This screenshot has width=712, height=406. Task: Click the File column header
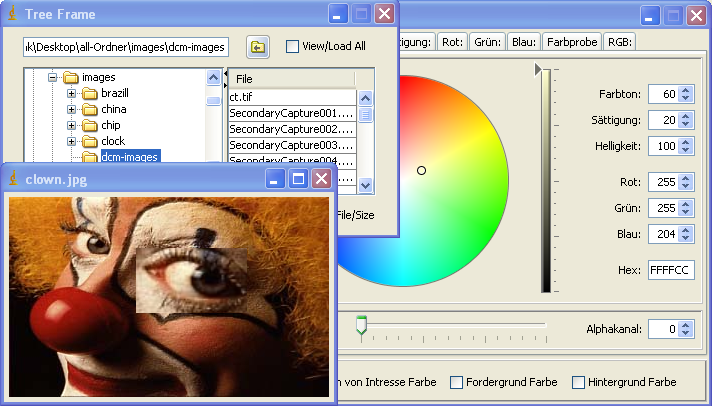tap(291, 79)
